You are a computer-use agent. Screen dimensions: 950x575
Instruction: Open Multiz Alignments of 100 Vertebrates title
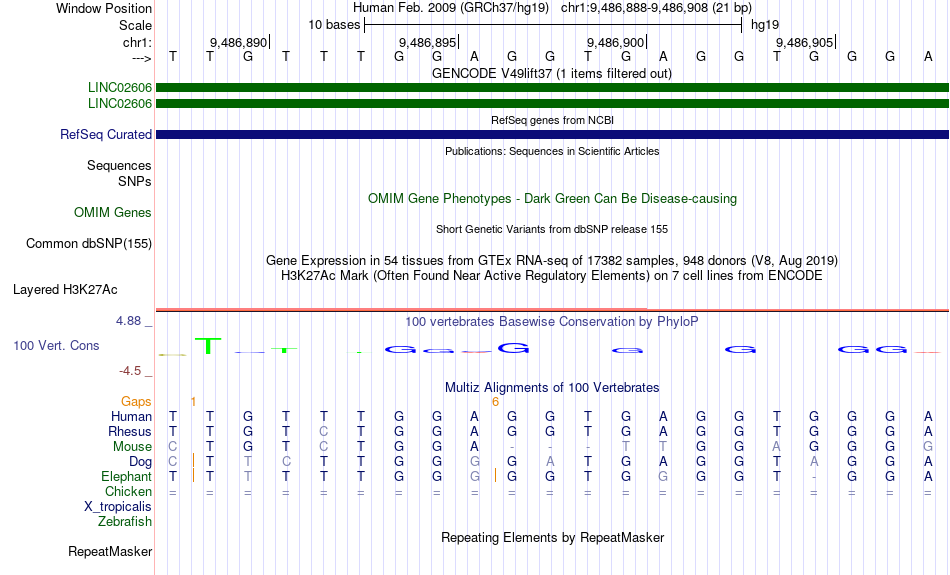point(552,388)
